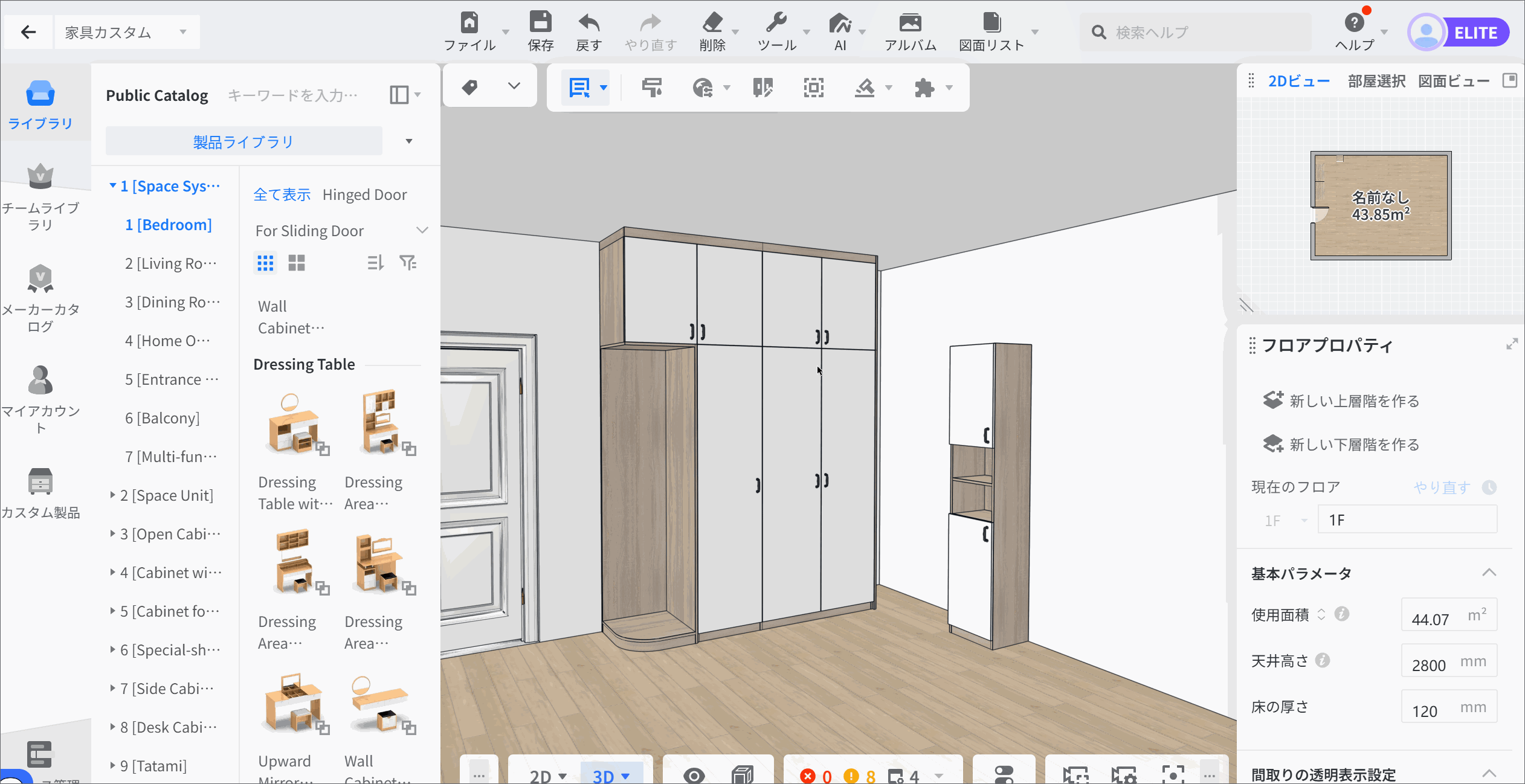Open the マイアカウント sidebar item
The image size is (1525, 784).
click(x=40, y=400)
